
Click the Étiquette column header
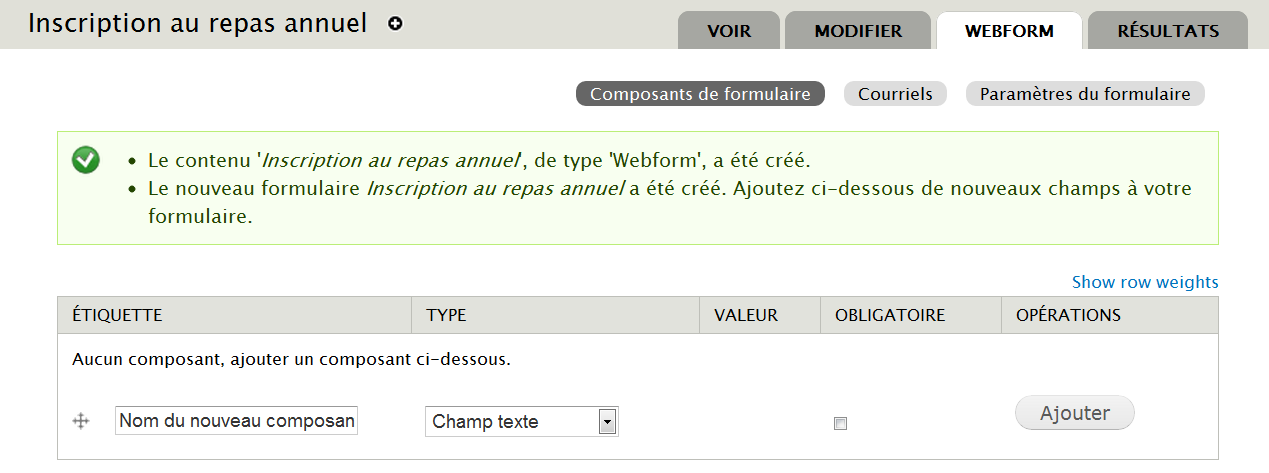click(x=117, y=315)
